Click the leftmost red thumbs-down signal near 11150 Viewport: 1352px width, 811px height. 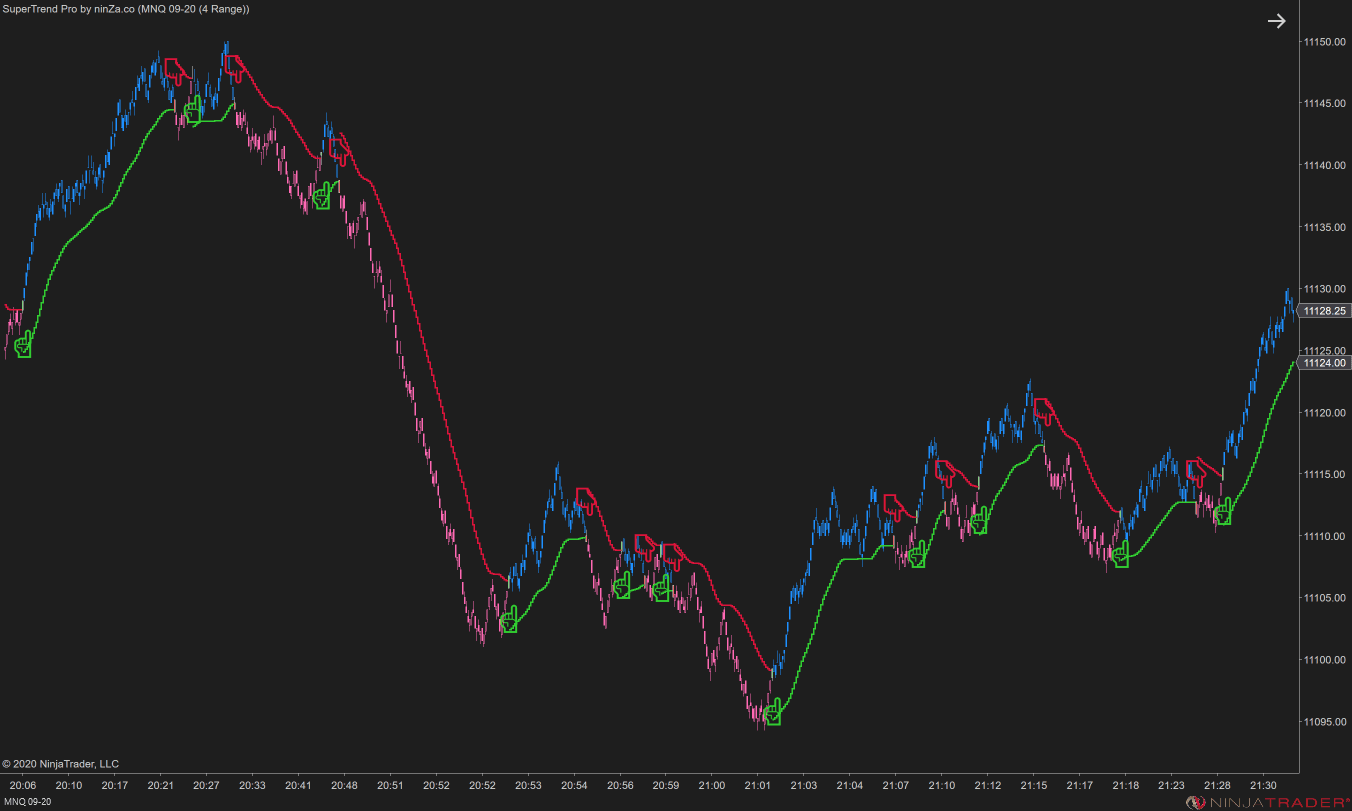[x=175, y=71]
